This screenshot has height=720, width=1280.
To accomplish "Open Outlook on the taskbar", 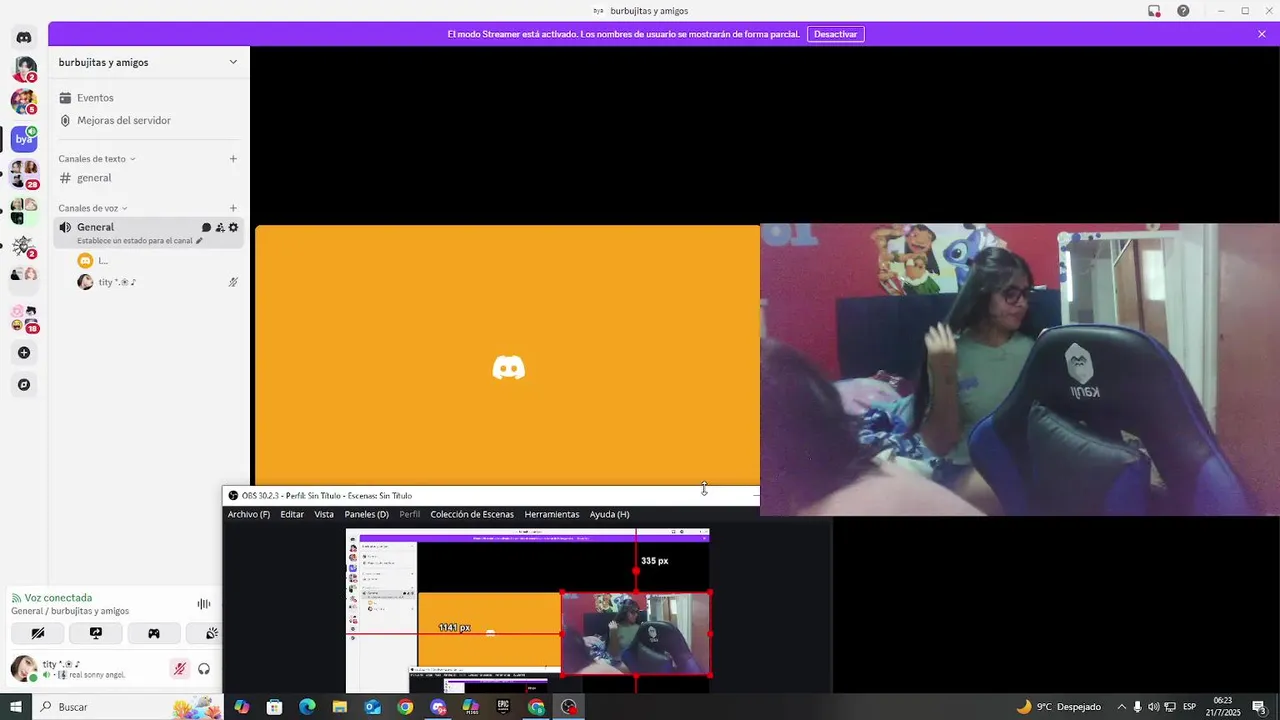I will click(x=372, y=707).
